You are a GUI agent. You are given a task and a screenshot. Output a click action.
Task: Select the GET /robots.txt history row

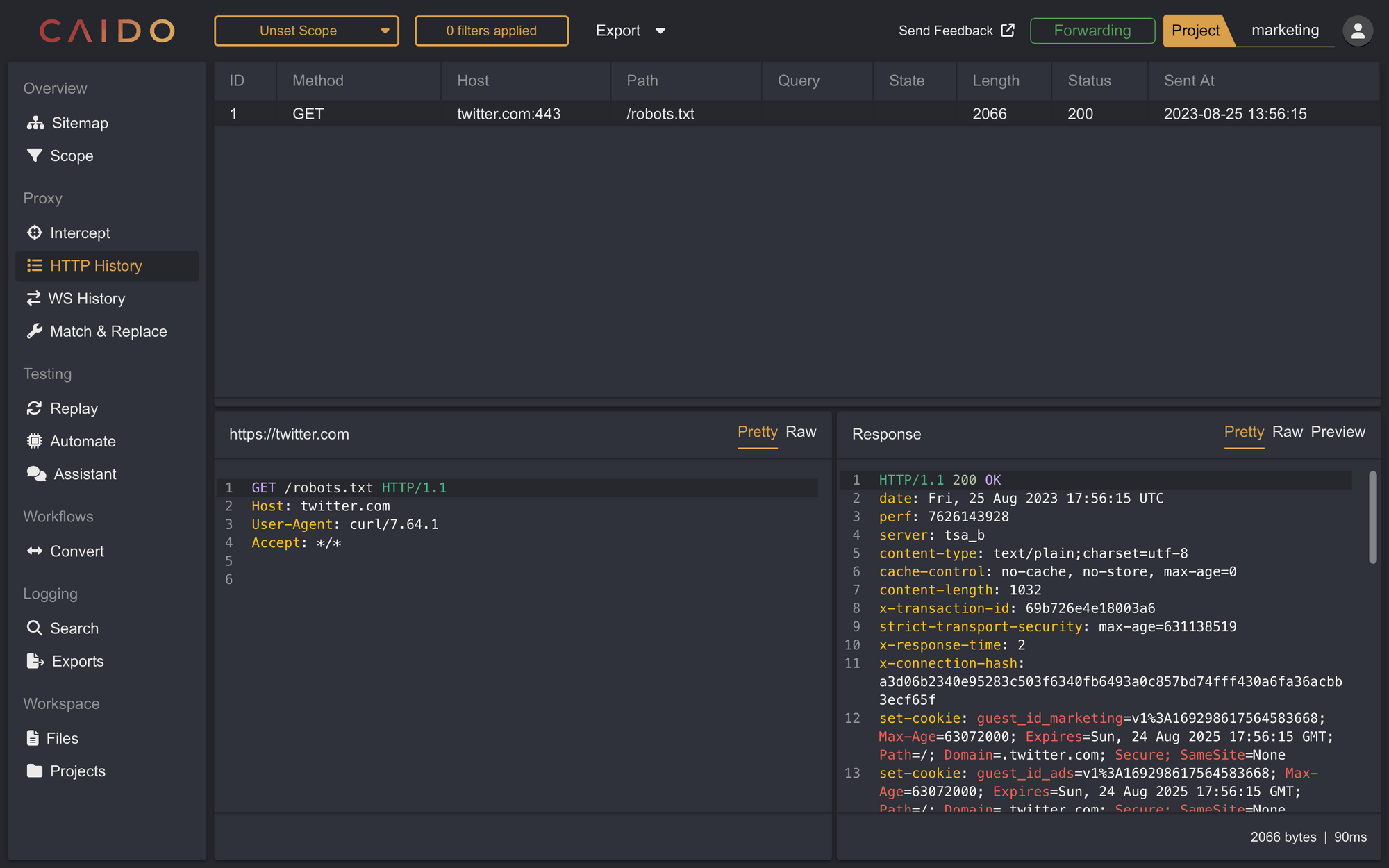pyautogui.click(x=797, y=114)
